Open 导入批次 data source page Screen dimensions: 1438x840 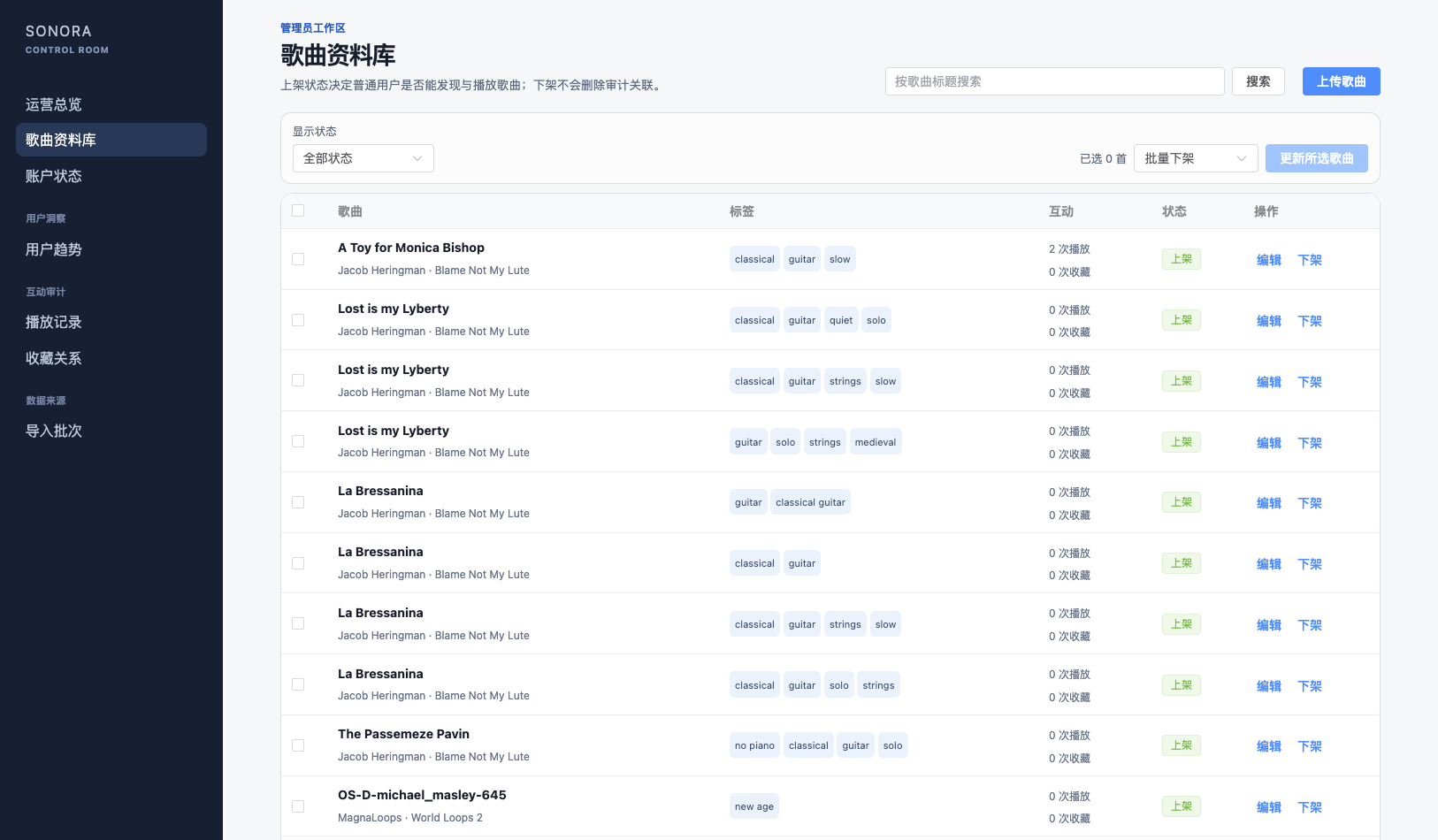tap(111, 431)
